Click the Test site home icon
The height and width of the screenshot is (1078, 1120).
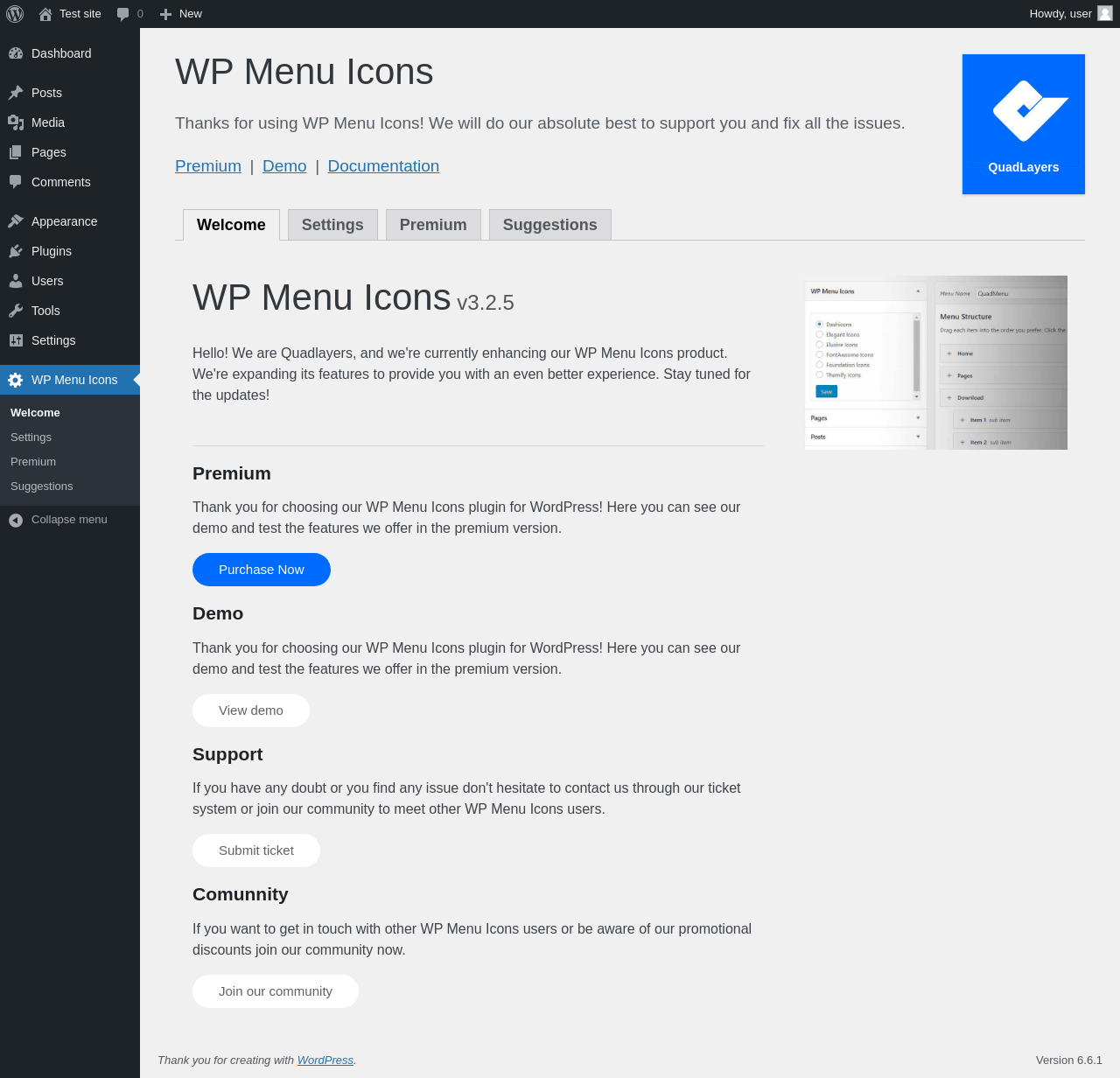coord(45,14)
